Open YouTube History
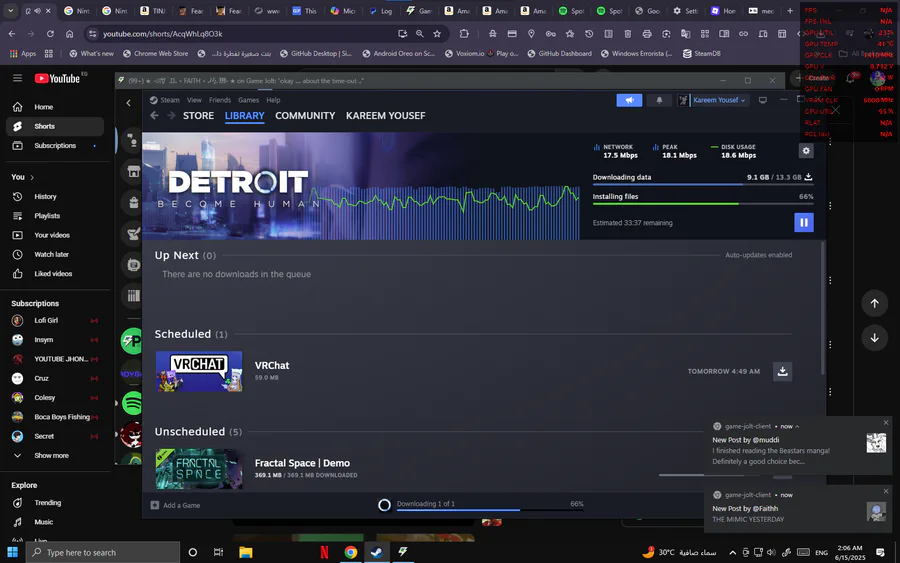Screen dimensions: 900x563 pyautogui.click(x=55, y=196)
